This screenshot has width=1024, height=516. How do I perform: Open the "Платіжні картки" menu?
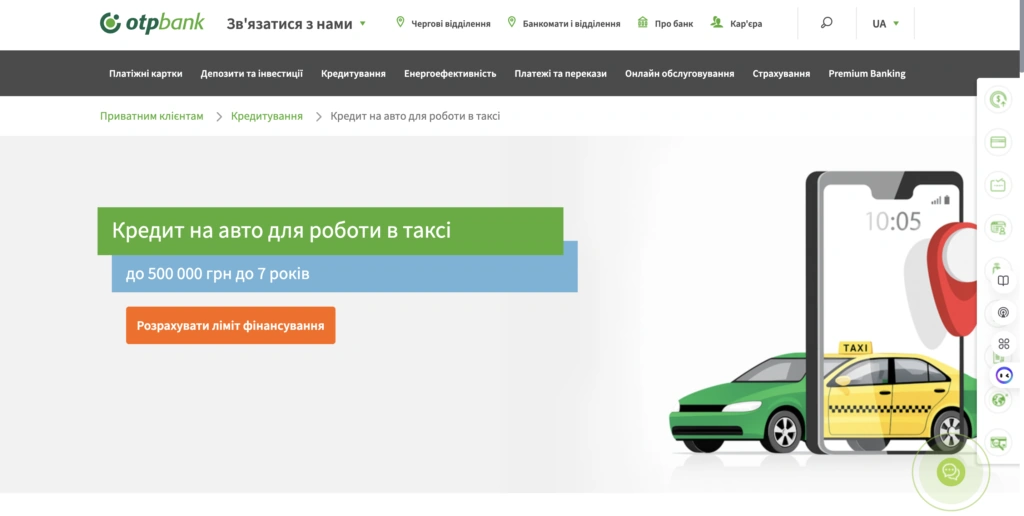(x=147, y=73)
